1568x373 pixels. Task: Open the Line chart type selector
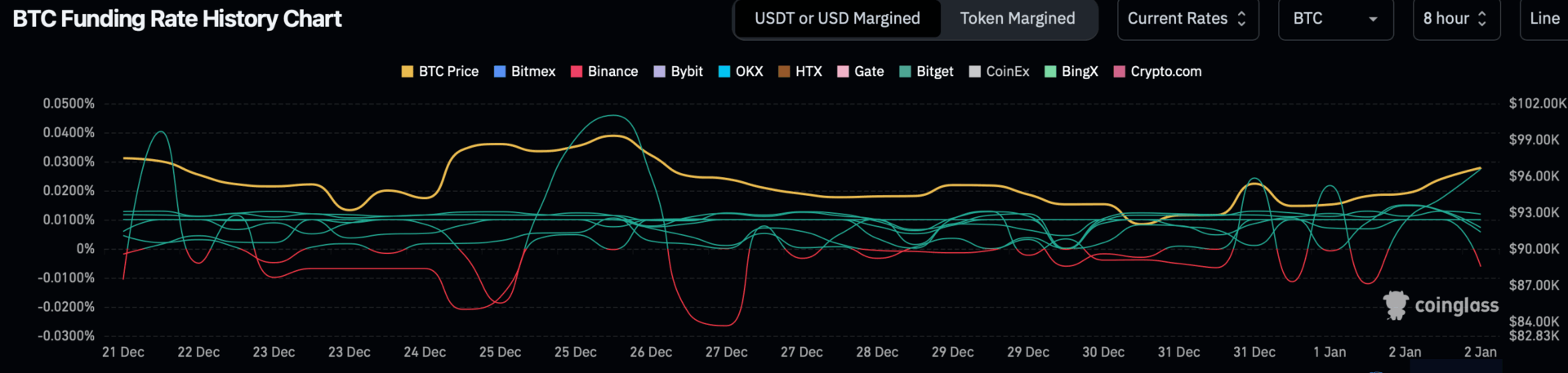1543,19
